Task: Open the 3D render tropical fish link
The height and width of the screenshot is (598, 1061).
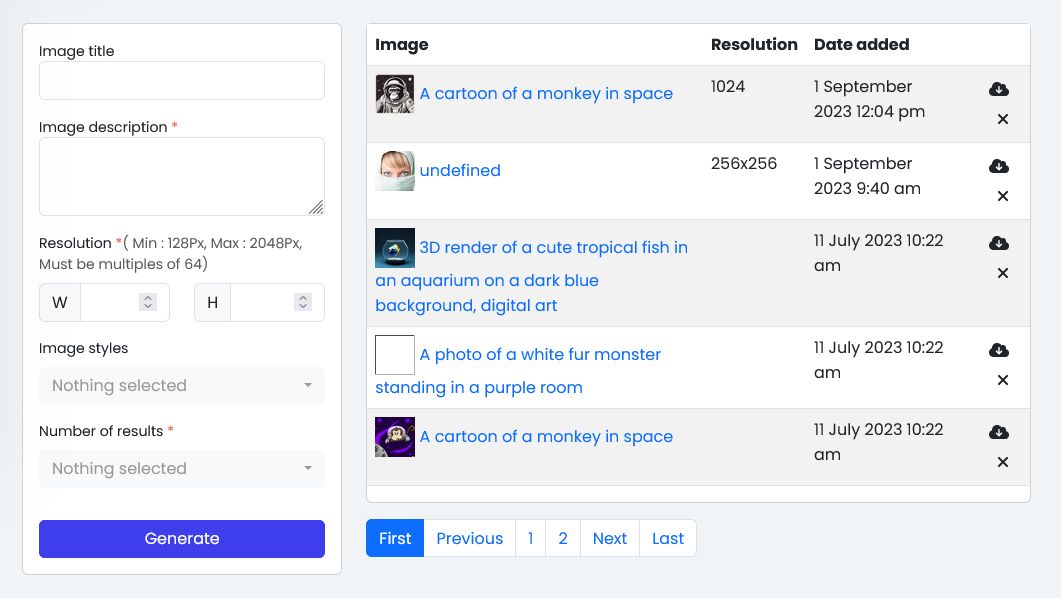Action: pos(553,248)
